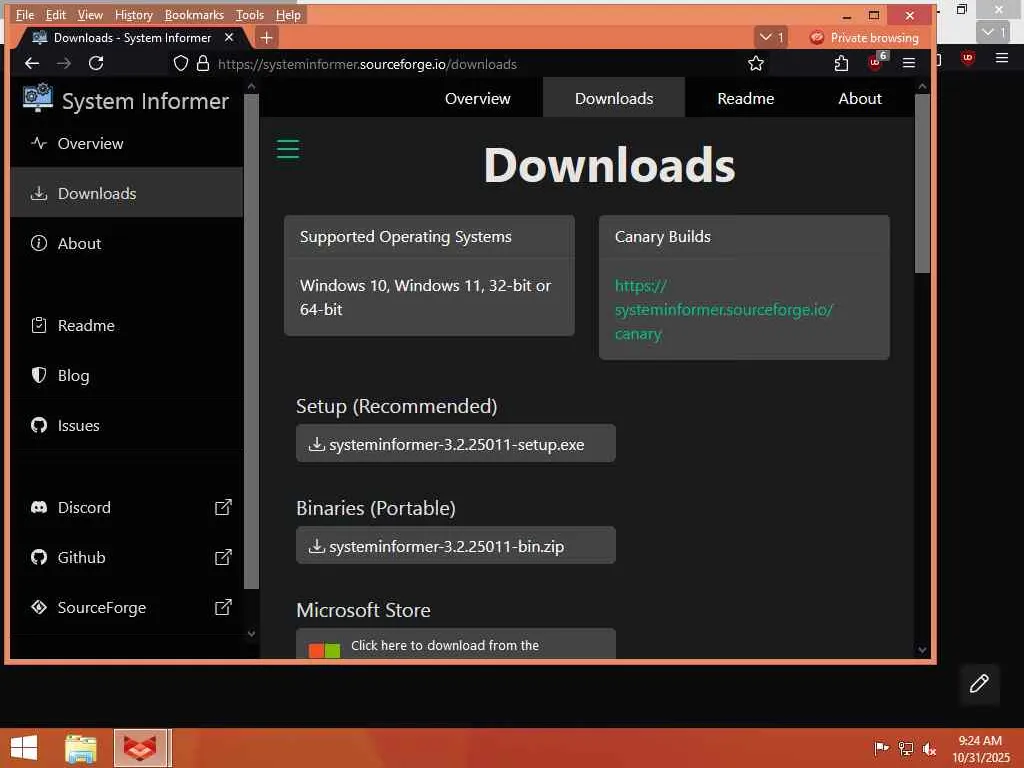This screenshot has width=1024, height=768.
Task: Switch to the Readme top tab
Action: (746, 99)
